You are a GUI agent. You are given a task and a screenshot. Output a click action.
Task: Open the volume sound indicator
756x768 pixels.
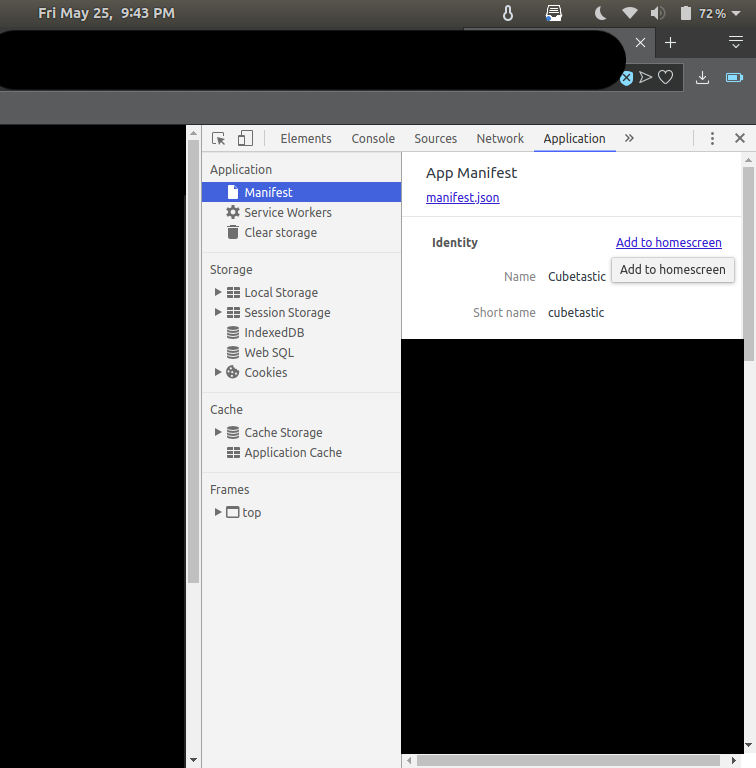(658, 13)
